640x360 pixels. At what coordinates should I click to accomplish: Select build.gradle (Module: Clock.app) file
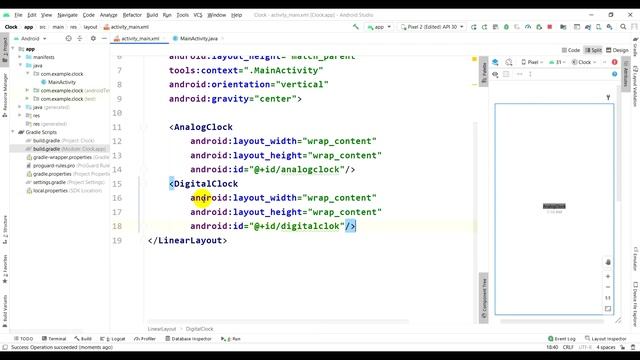pos(65,149)
